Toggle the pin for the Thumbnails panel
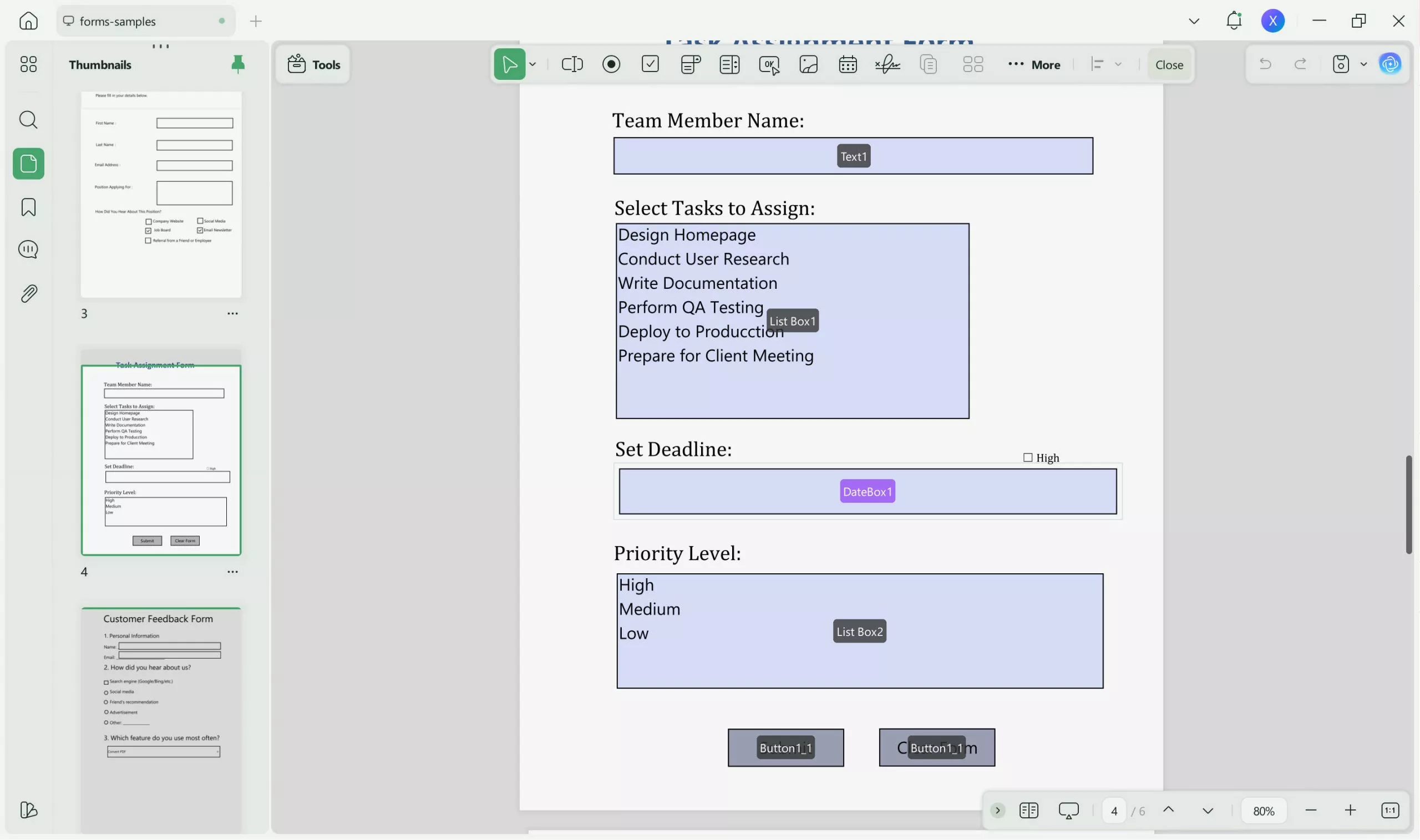Viewport: 1420px width, 840px height. click(237, 64)
